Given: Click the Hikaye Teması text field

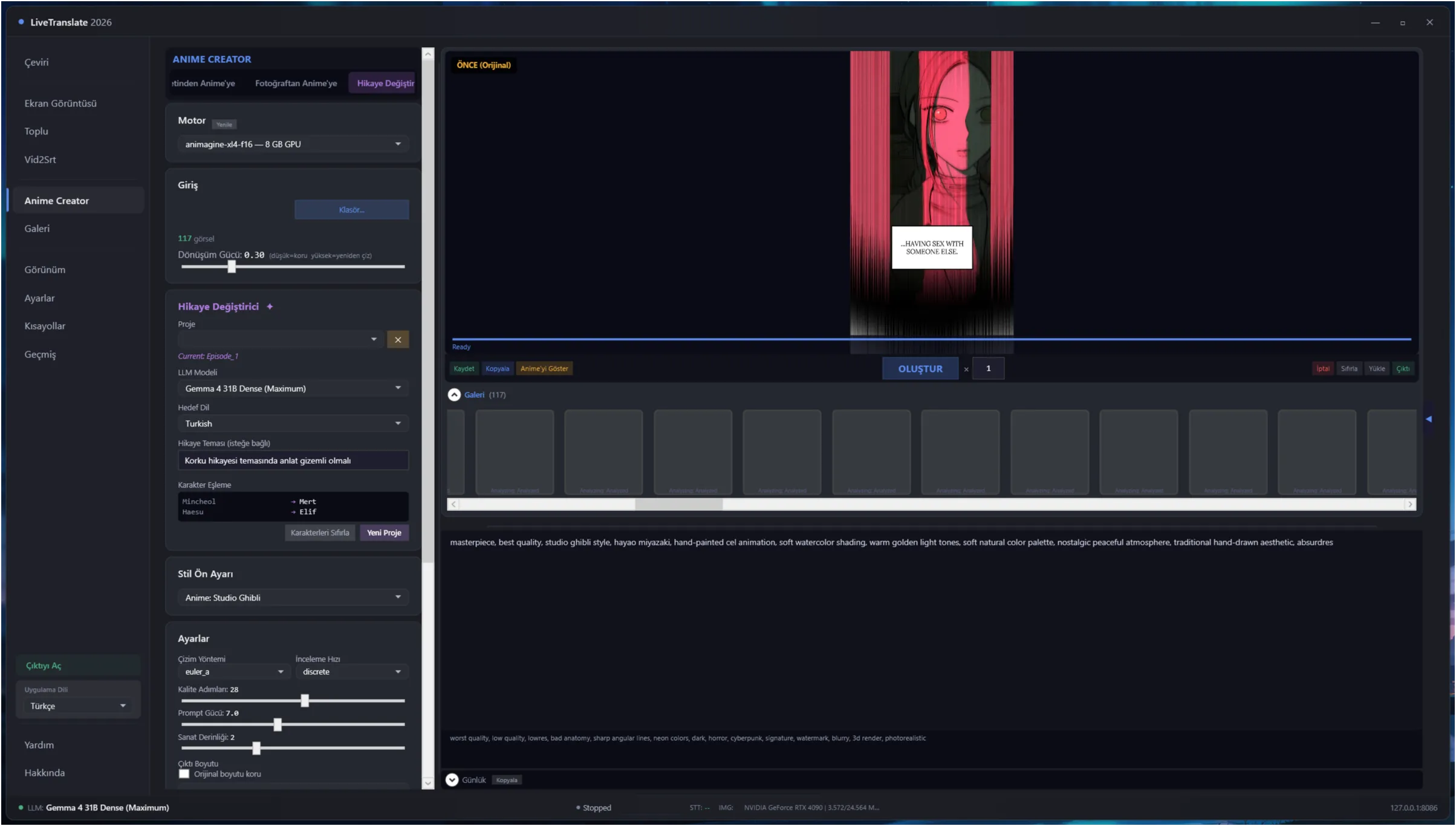Looking at the screenshot, I should [x=293, y=461].
